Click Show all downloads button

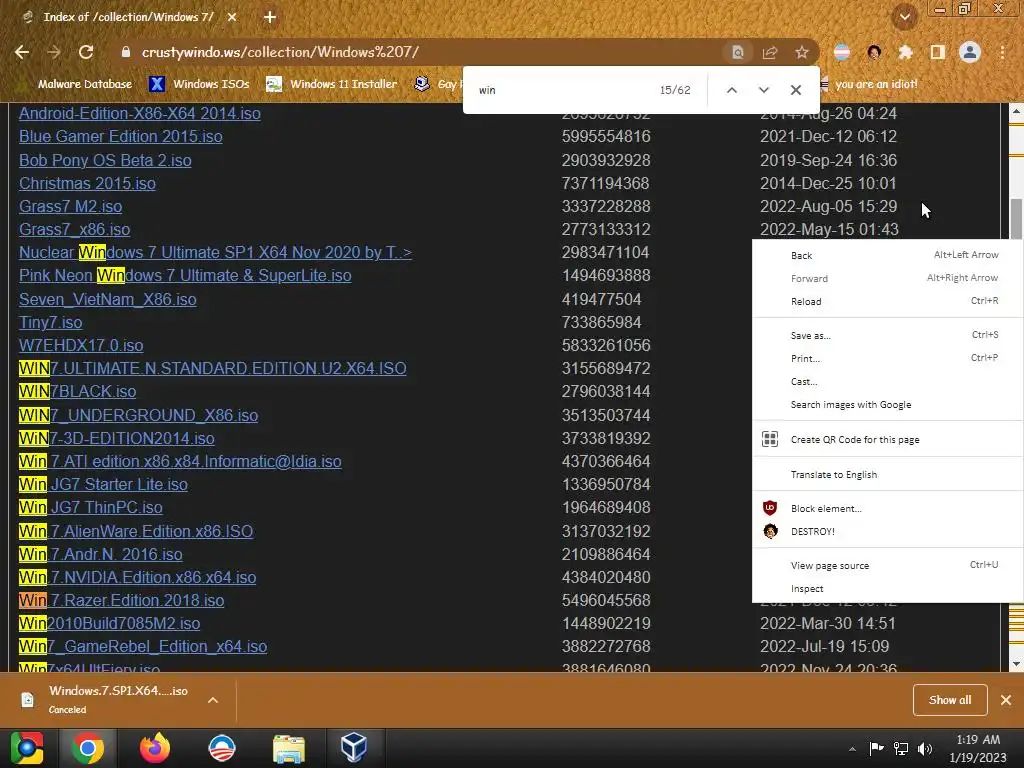pyautogui.click(x=950, y=699)
